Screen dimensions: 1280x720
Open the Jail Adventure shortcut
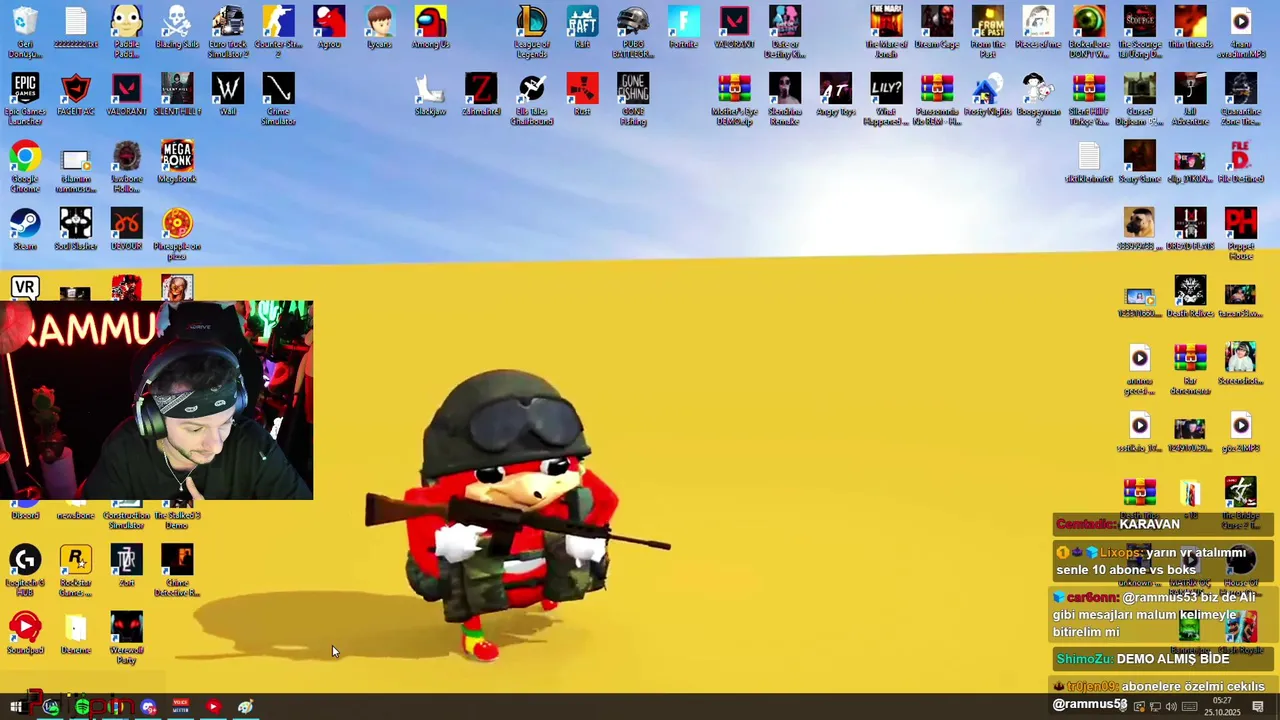pyautogui.click(x=1190, y=99)
